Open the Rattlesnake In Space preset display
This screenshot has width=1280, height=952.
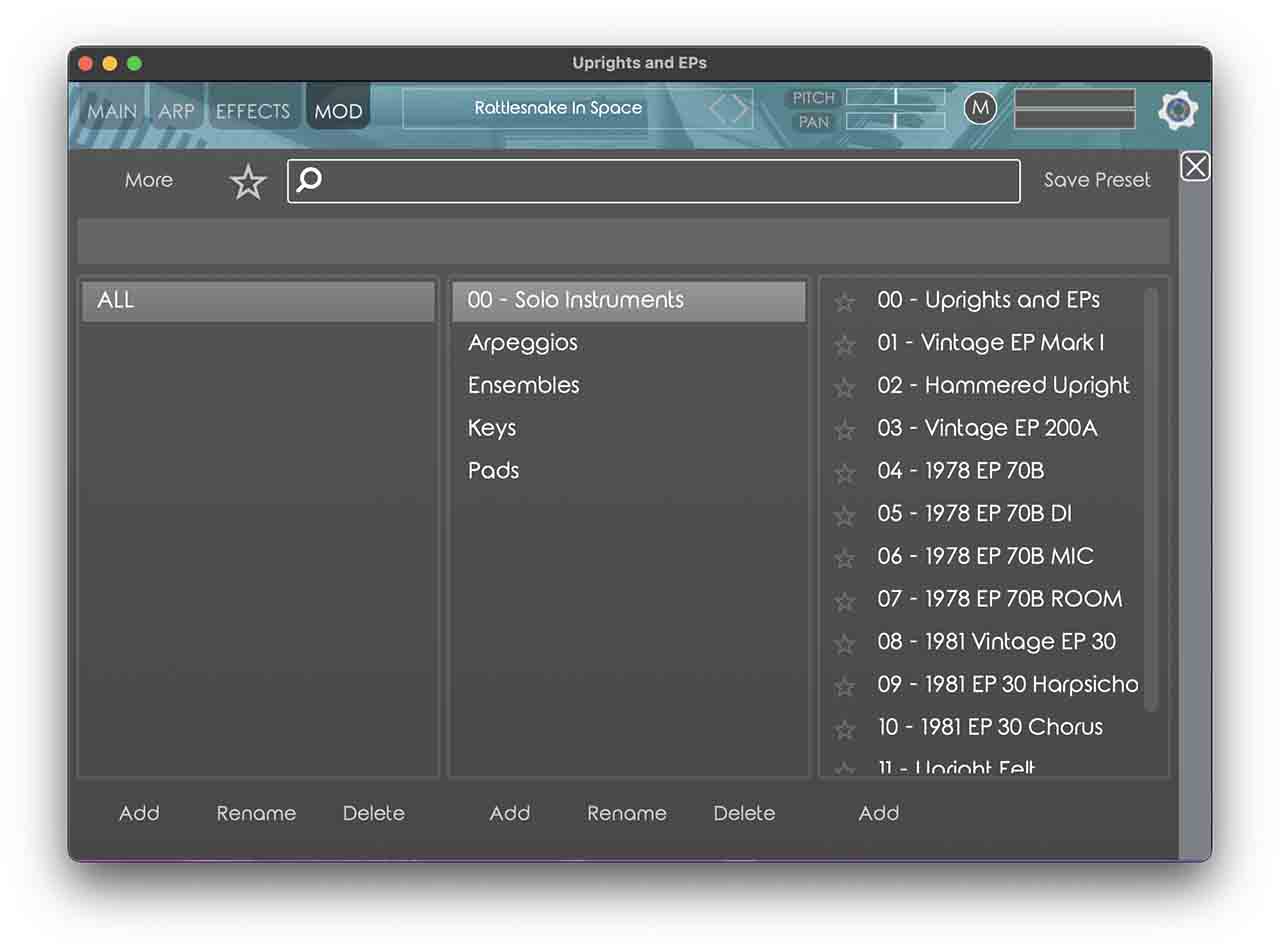(x=557, y=108)
